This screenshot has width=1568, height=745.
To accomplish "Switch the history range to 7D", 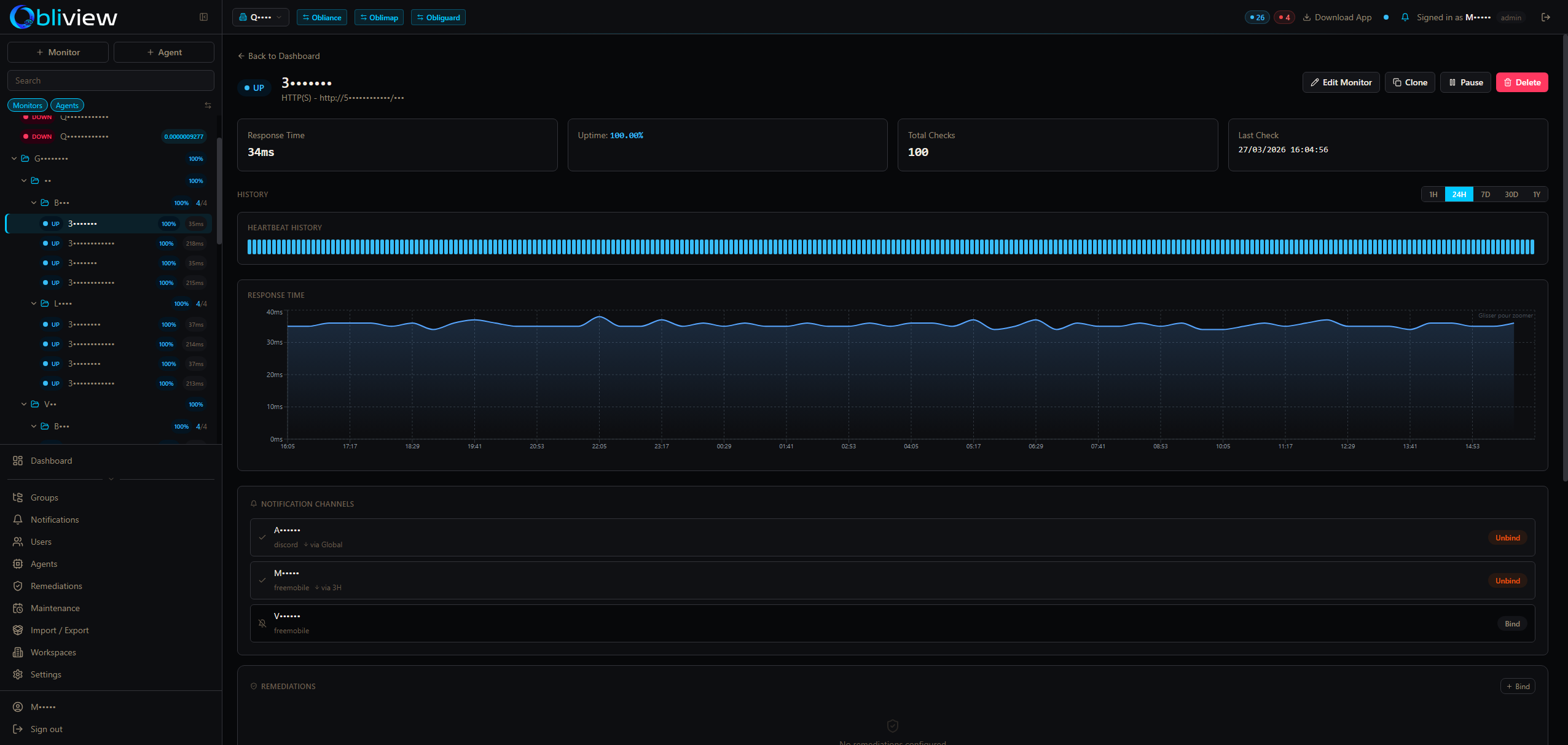I will [1485, 194].
